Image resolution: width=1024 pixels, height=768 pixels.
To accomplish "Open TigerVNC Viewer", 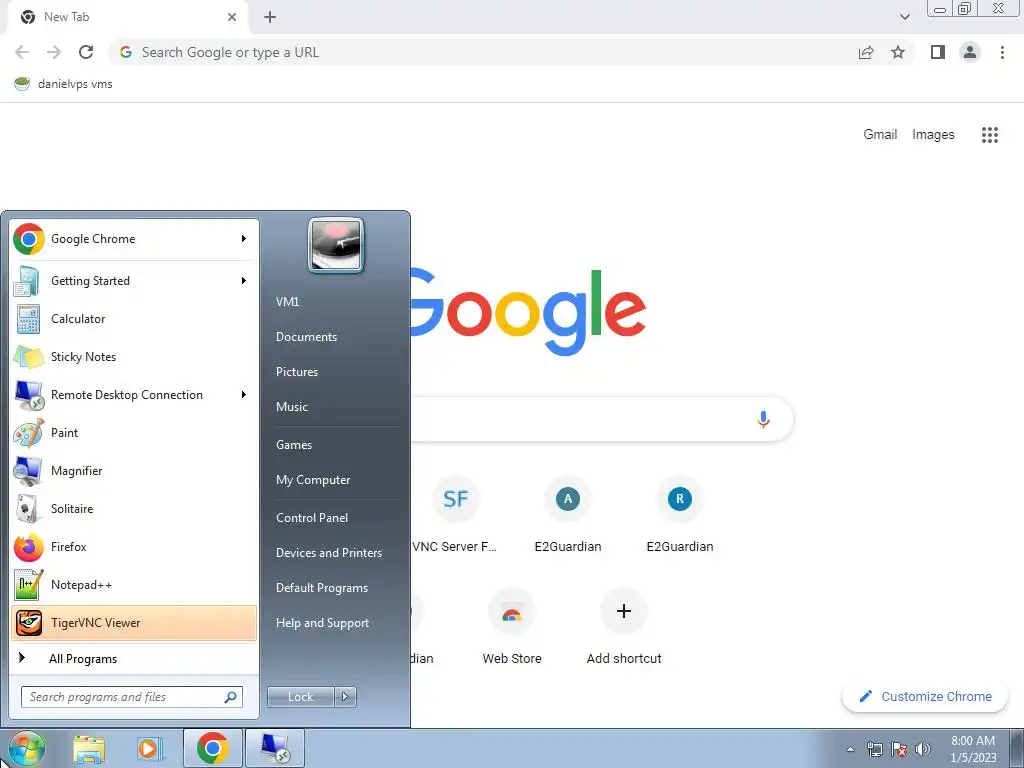I will 134,622.
